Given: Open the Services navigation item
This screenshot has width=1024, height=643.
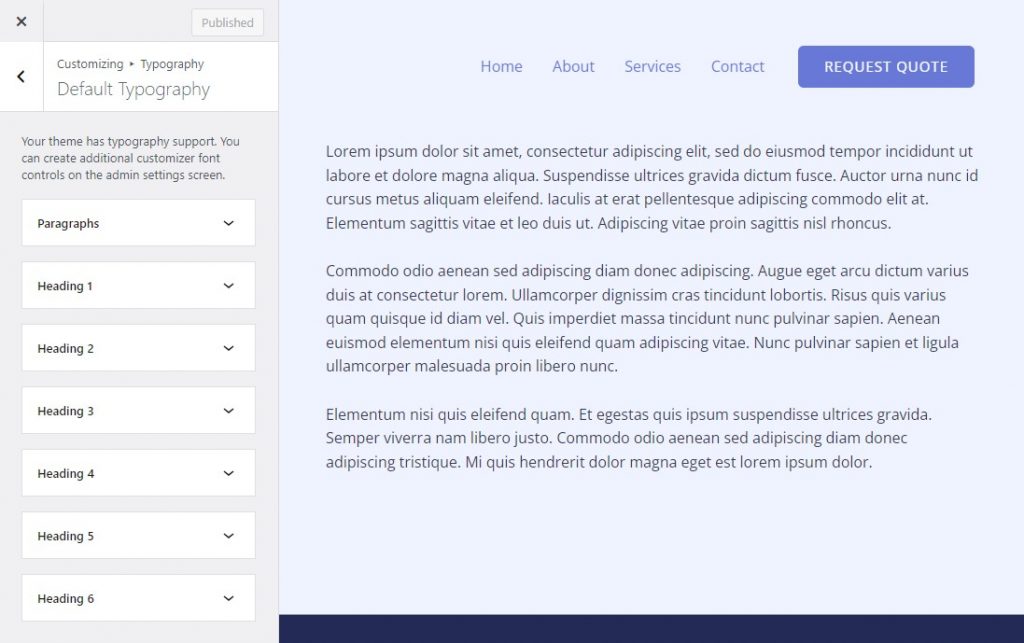Looking at the screenshot, I should pyautogui.click(x=652, y=66).
